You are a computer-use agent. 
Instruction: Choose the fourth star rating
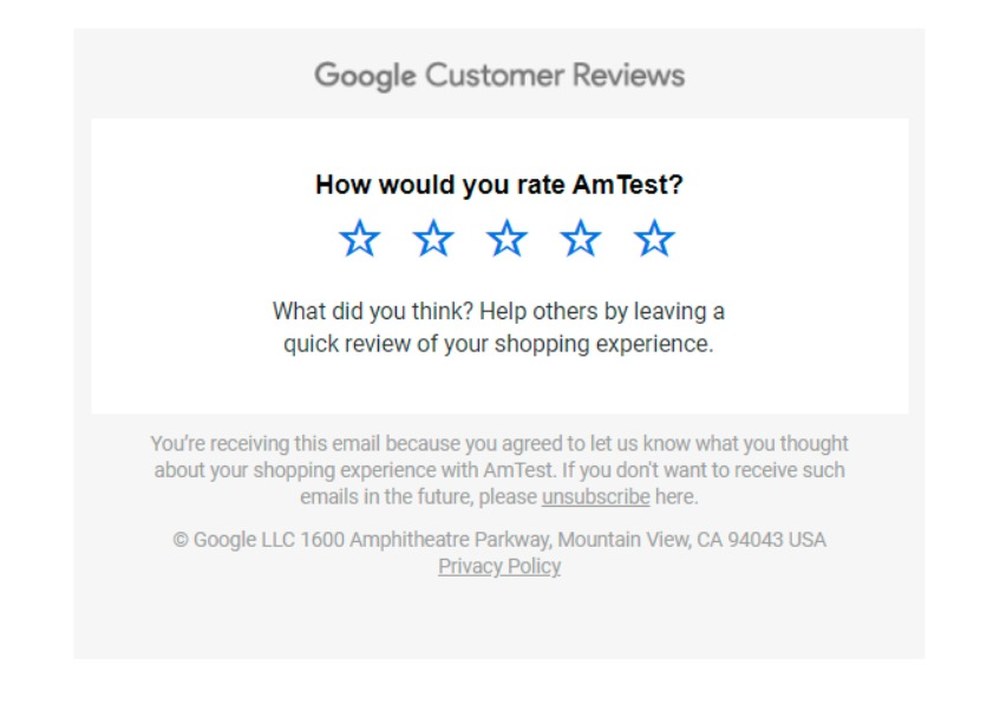(x=580, y=240)
